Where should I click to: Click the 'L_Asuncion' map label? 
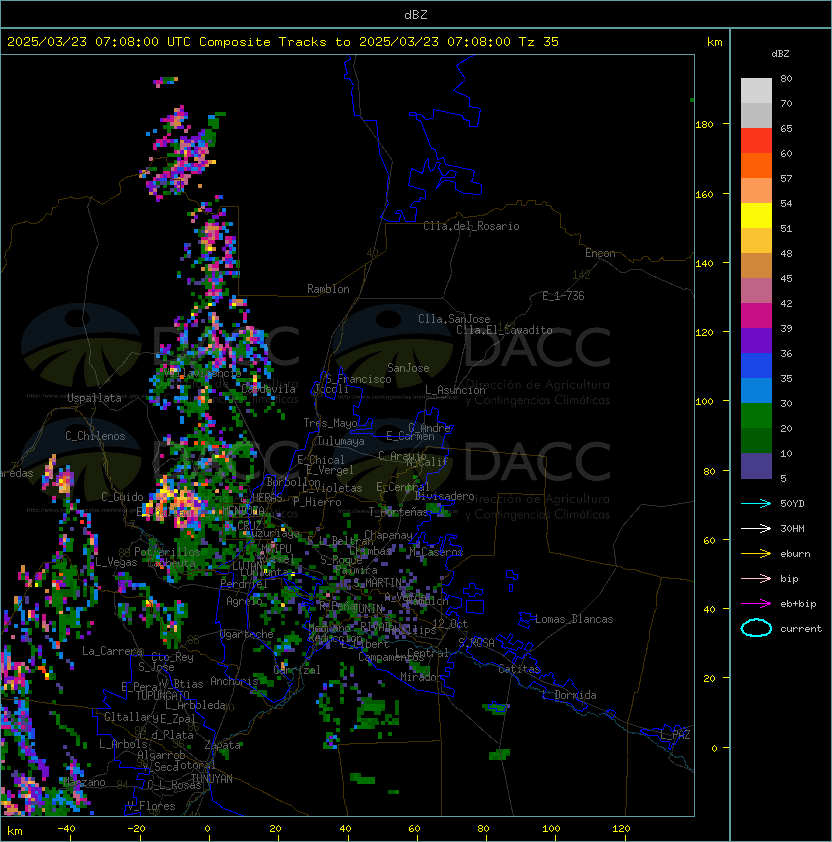455,390
